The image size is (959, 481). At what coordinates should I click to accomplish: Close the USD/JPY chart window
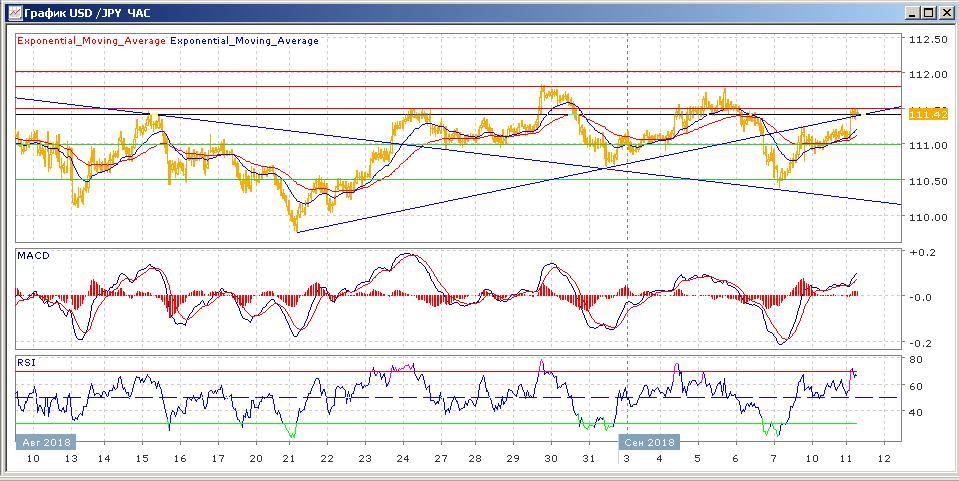click(946, 12)
